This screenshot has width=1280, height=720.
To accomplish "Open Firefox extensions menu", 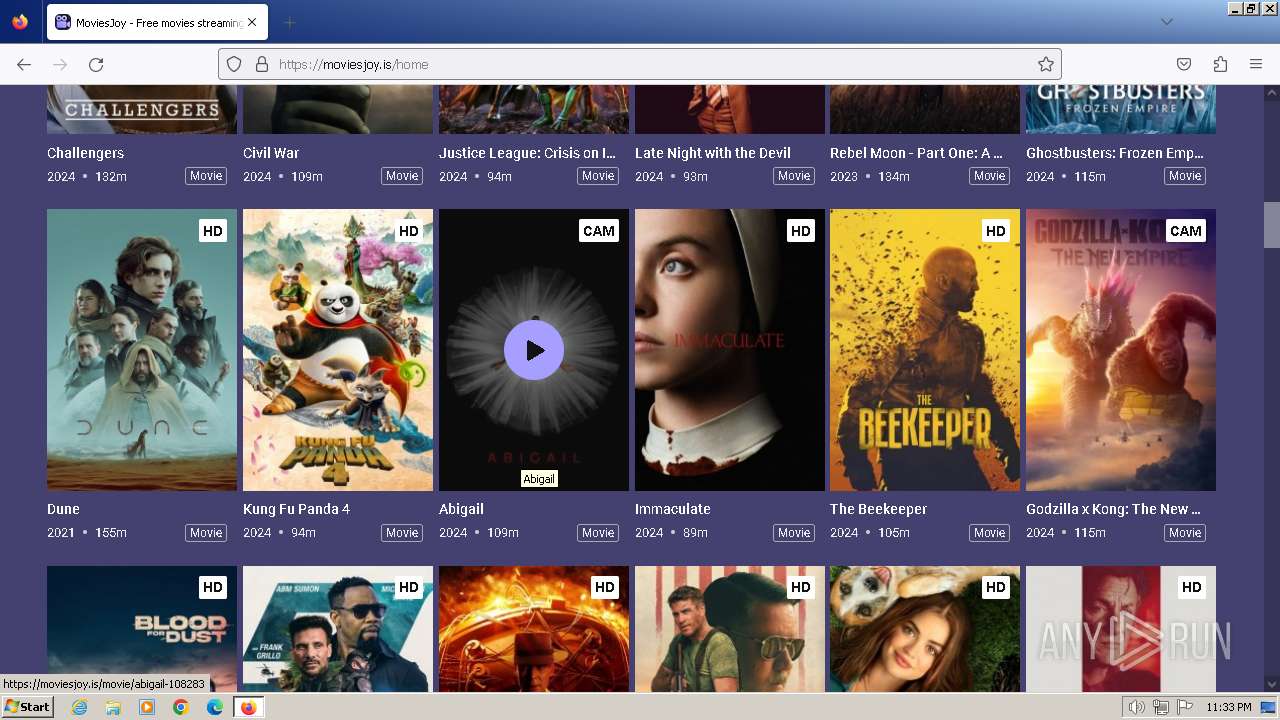I will [x=1220, y=64].
